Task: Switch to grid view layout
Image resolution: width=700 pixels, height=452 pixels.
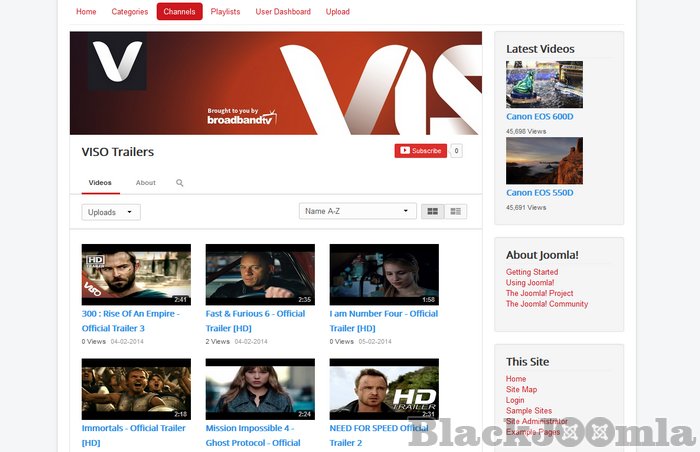Action: 433,211
